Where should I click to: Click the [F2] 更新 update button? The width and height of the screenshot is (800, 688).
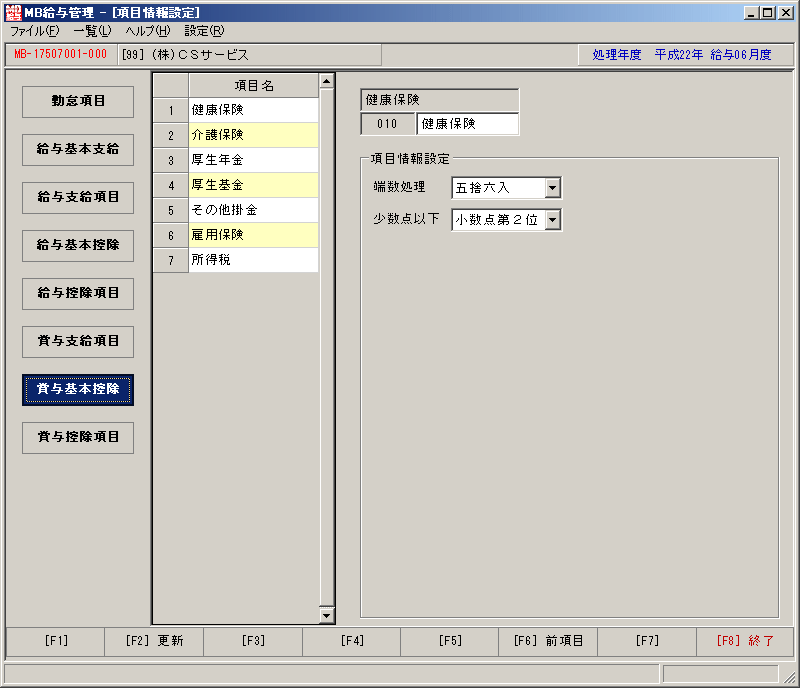[154, 641]
